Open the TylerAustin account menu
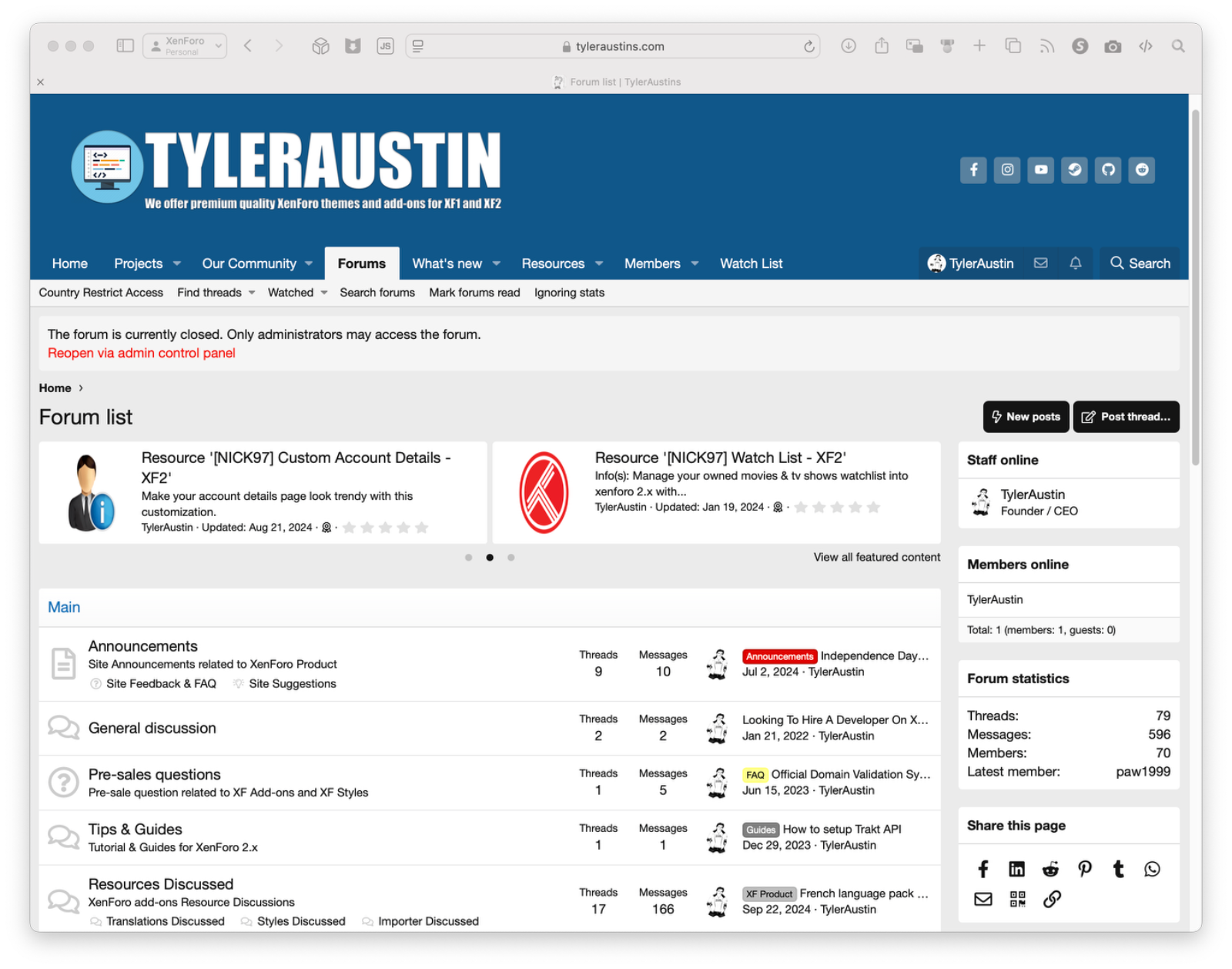This screenshot has height=969, width=1232. [971, 263]
